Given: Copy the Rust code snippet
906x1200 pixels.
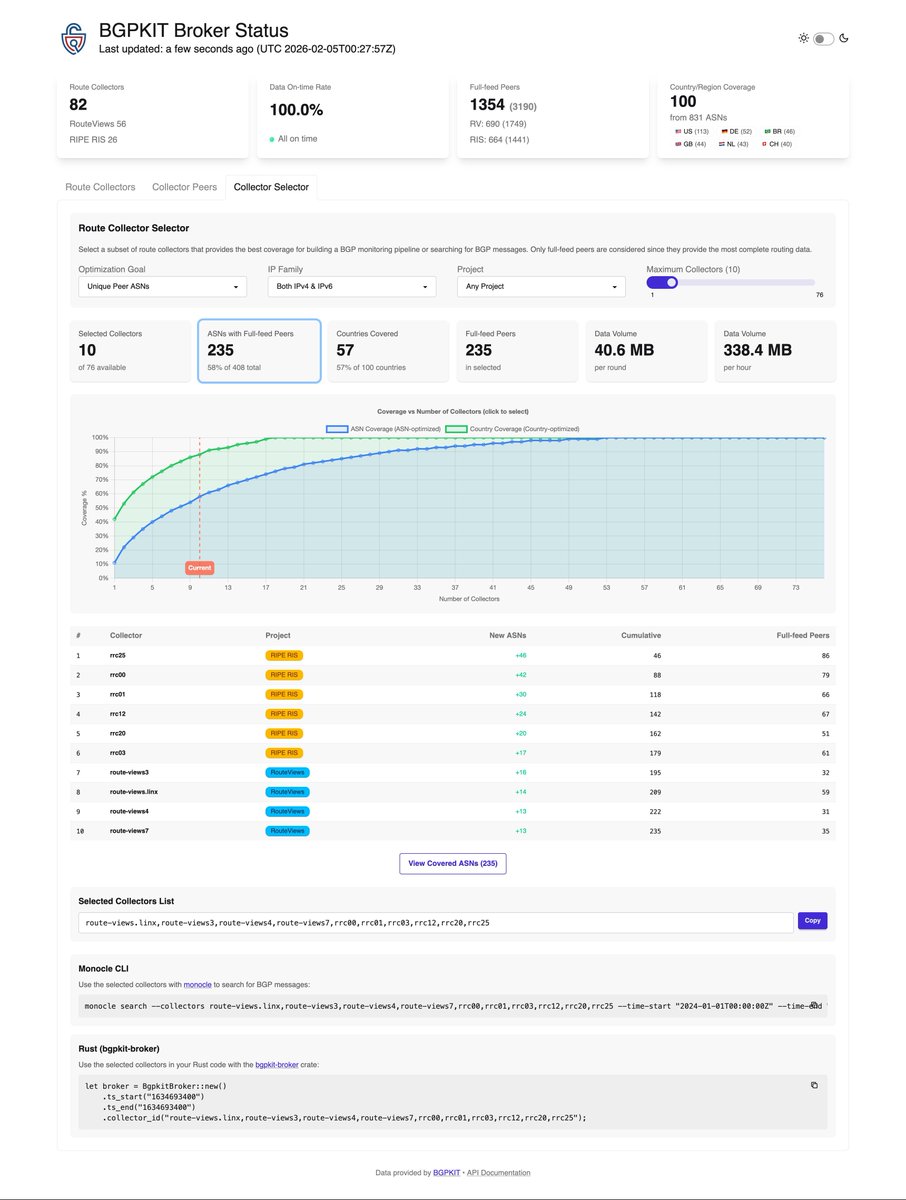Looking at the screenshot, I should click(814, 1085).
